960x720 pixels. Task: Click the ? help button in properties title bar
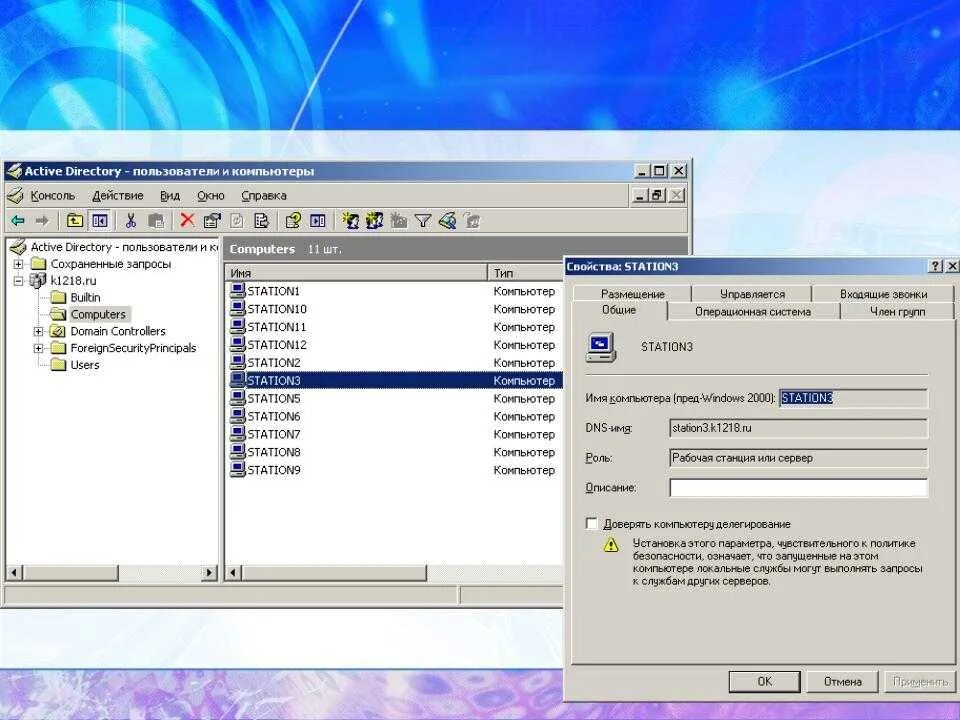[935, 266]
